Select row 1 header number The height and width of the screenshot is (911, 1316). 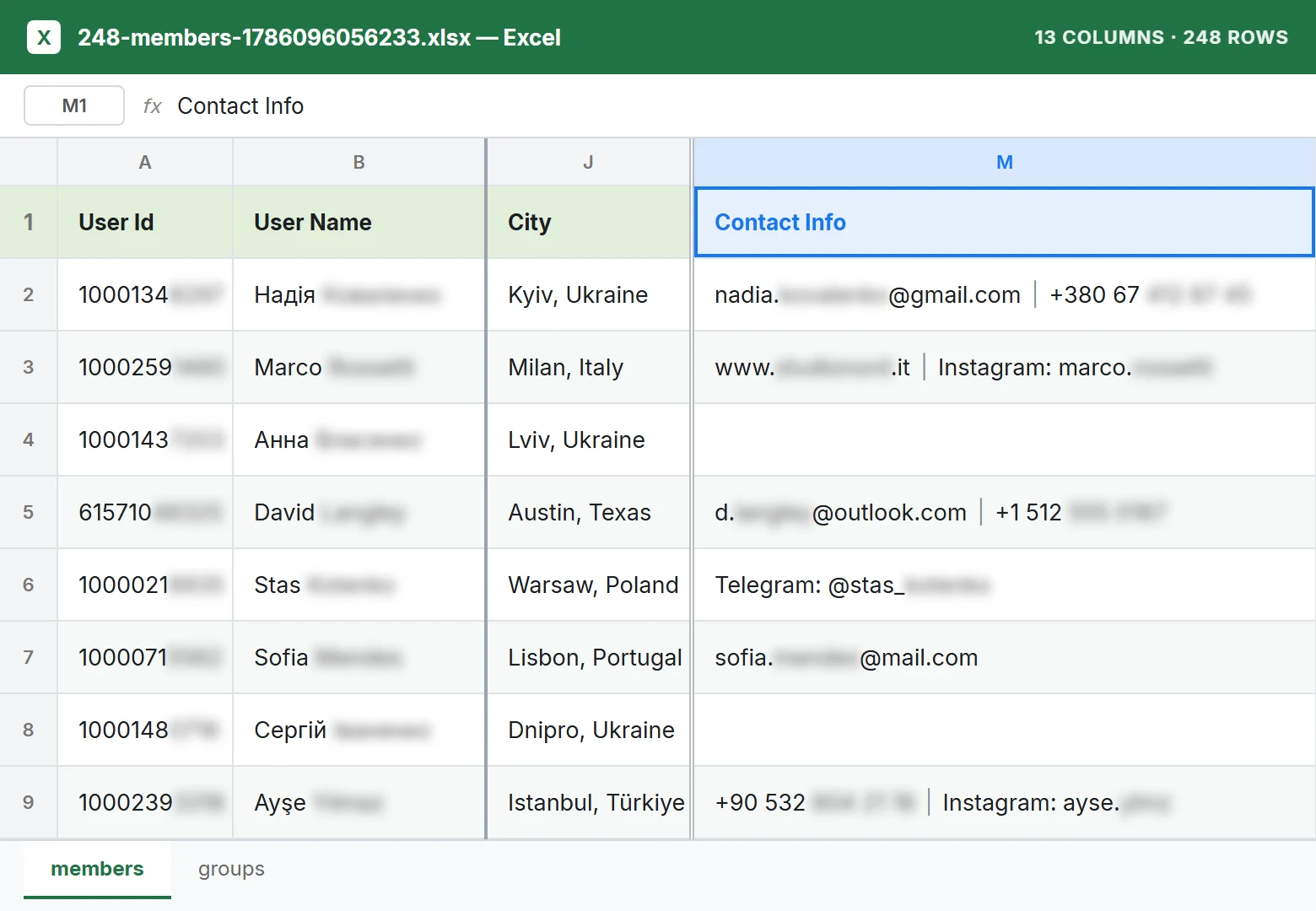(29, 222)
